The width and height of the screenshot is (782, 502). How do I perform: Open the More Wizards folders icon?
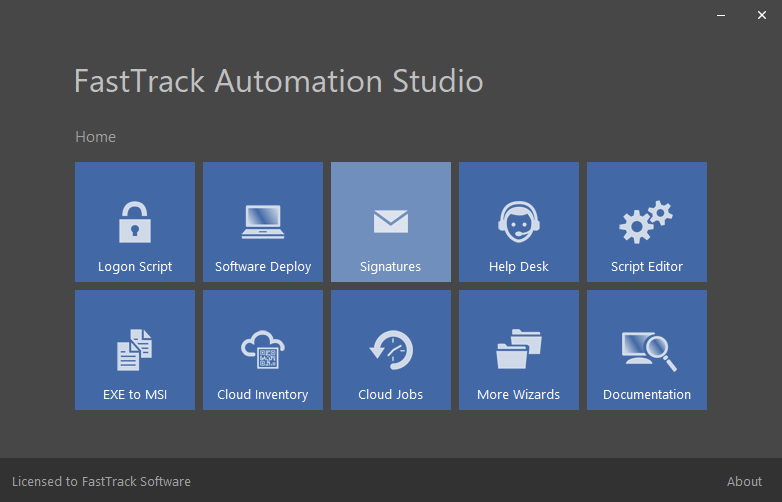pyautogui.click(x=518, y=349)
